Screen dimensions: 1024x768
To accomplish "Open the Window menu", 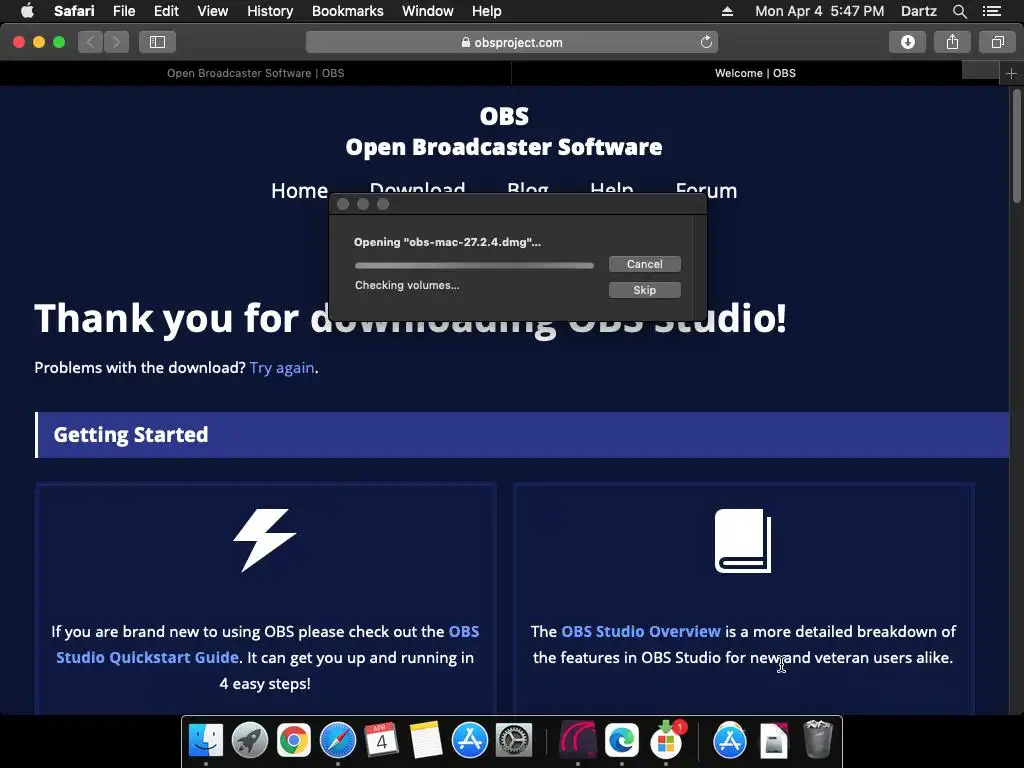I will [428, 11].
